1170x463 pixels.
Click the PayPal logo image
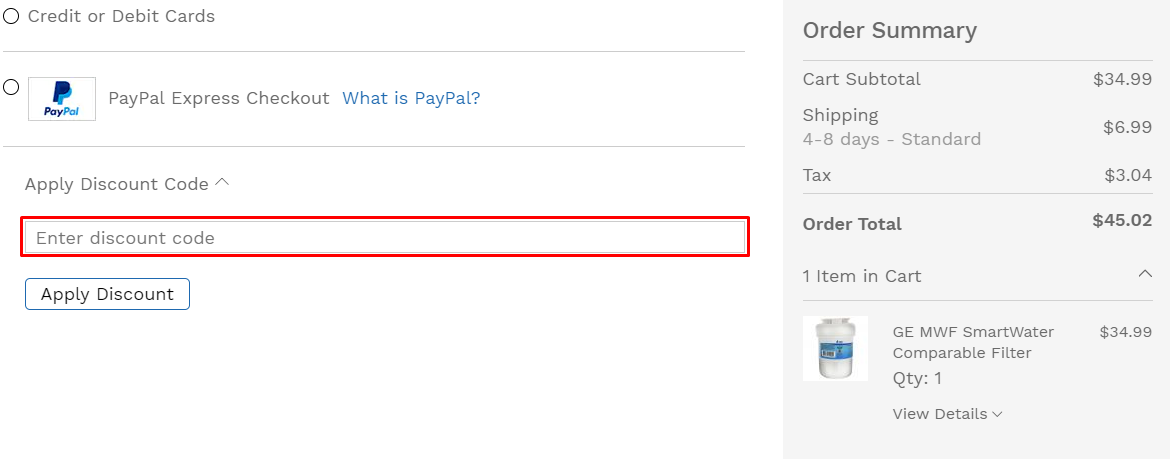point(62,99)
